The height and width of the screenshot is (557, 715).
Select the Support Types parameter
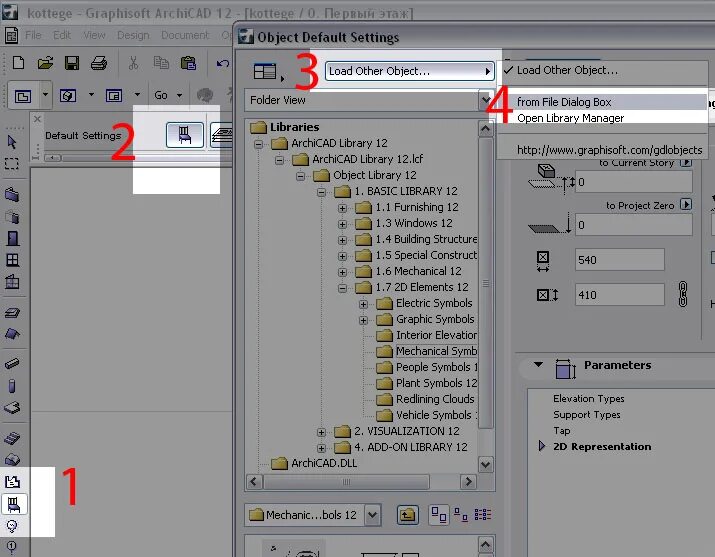(586, 414)
